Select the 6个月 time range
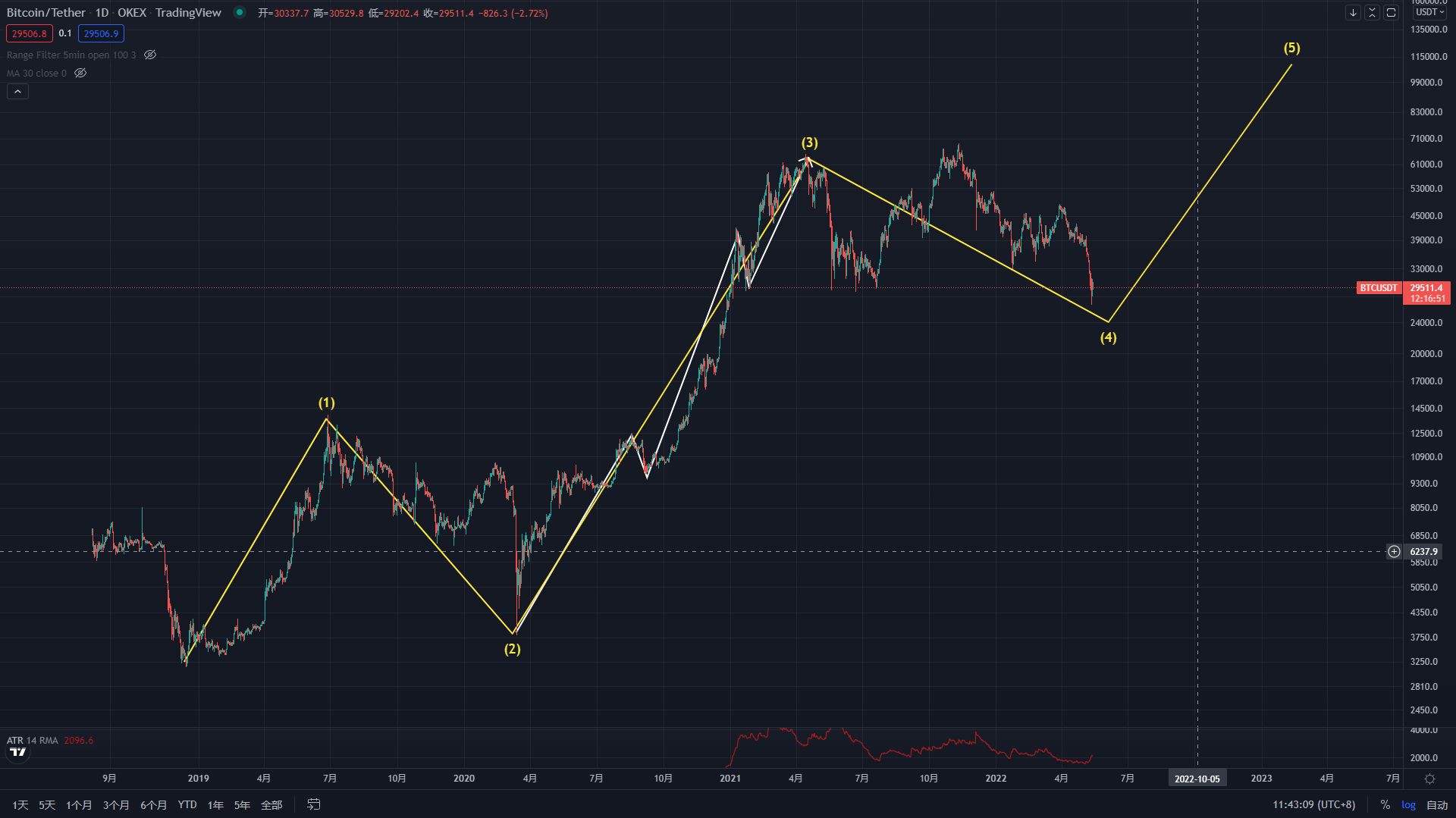1456x818 pixels. [153, 804]
